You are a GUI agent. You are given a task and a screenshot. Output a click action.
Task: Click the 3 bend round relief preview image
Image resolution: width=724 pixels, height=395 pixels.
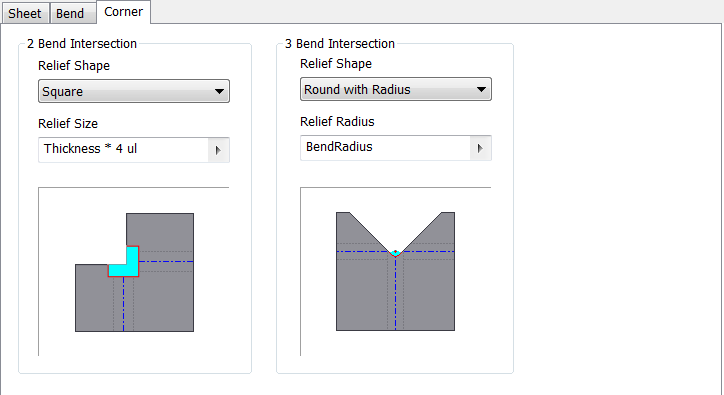click(x=395, y=271)
